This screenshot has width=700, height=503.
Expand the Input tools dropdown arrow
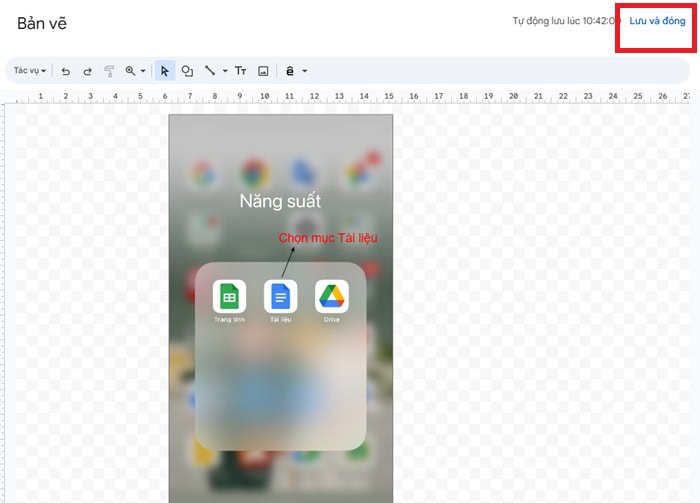pyautogui.click(x=304, y=71)
